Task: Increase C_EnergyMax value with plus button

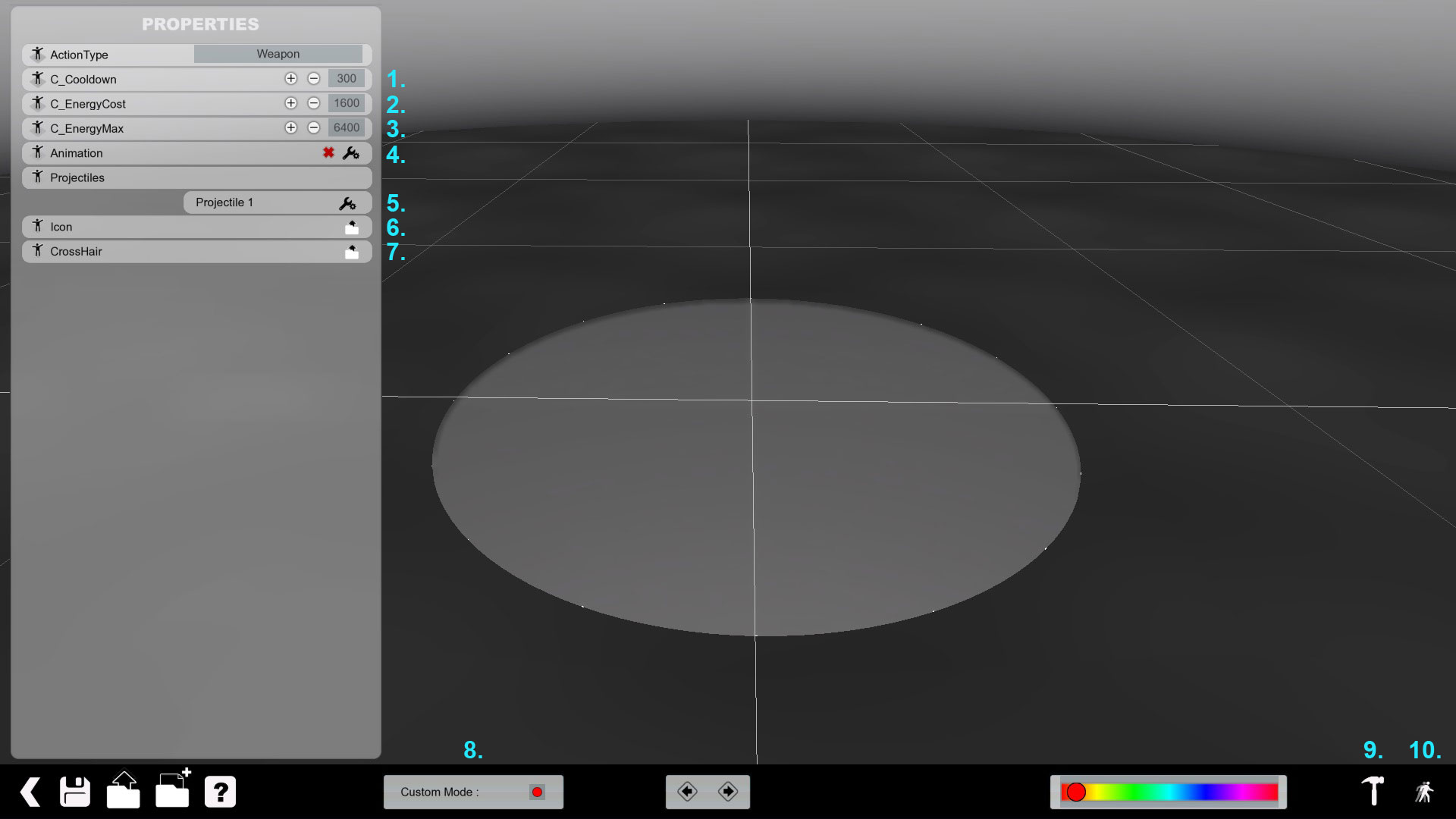Action: point(290,127)
